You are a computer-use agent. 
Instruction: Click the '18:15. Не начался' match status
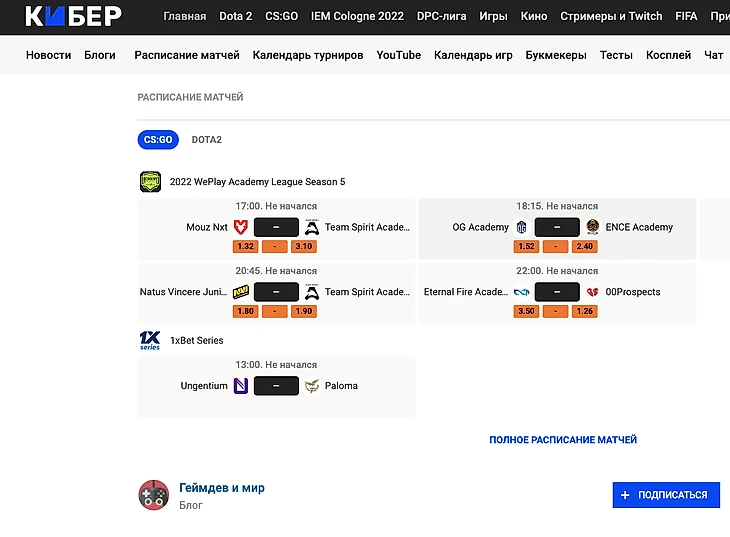tap(557, 206)
